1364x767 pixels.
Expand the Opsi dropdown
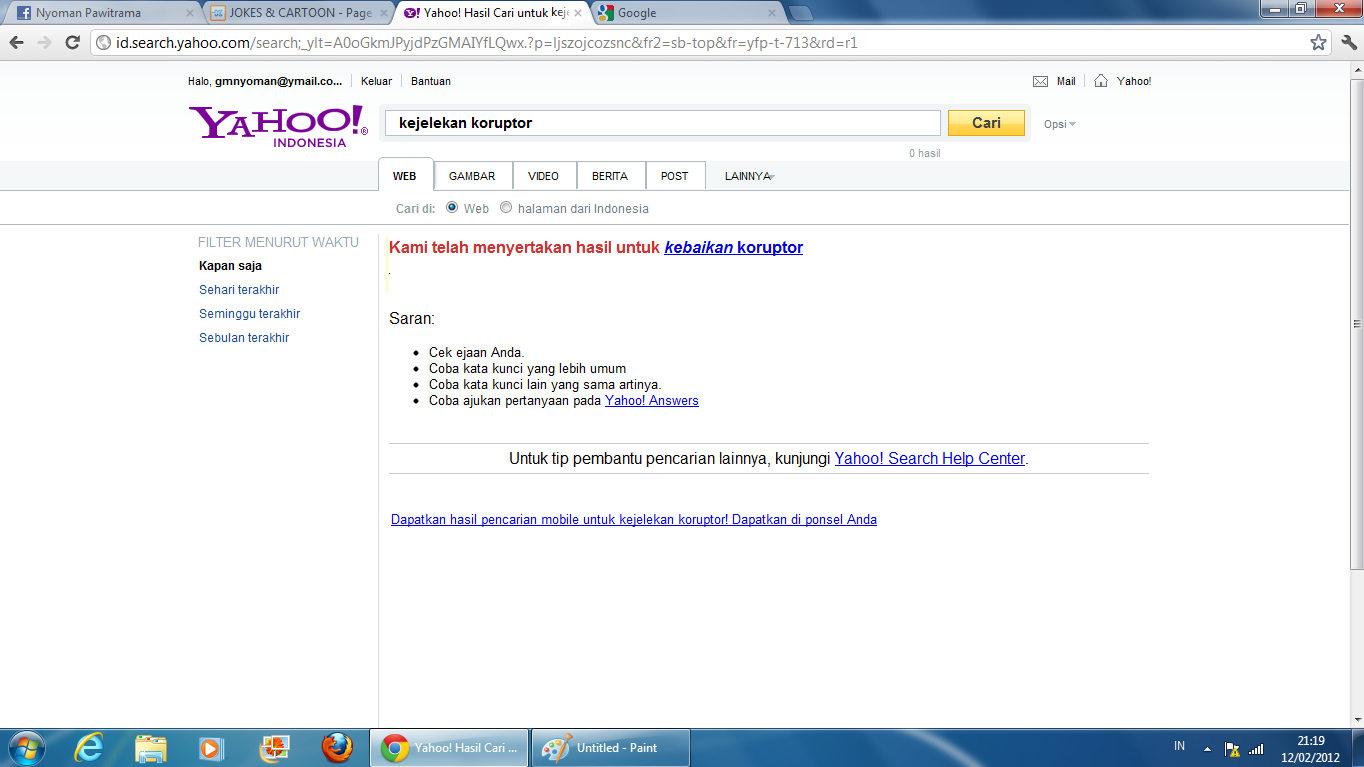[1060, 124]
